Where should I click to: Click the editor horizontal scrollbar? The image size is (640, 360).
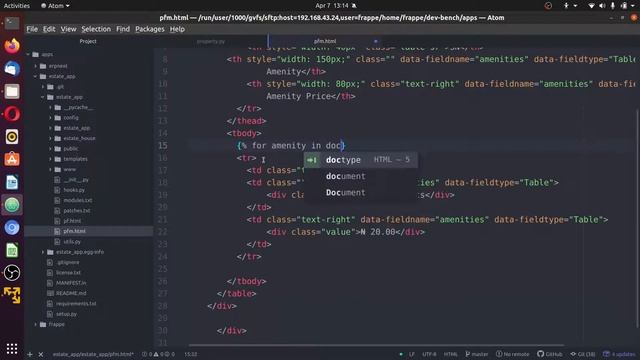(x=376, y=345)
